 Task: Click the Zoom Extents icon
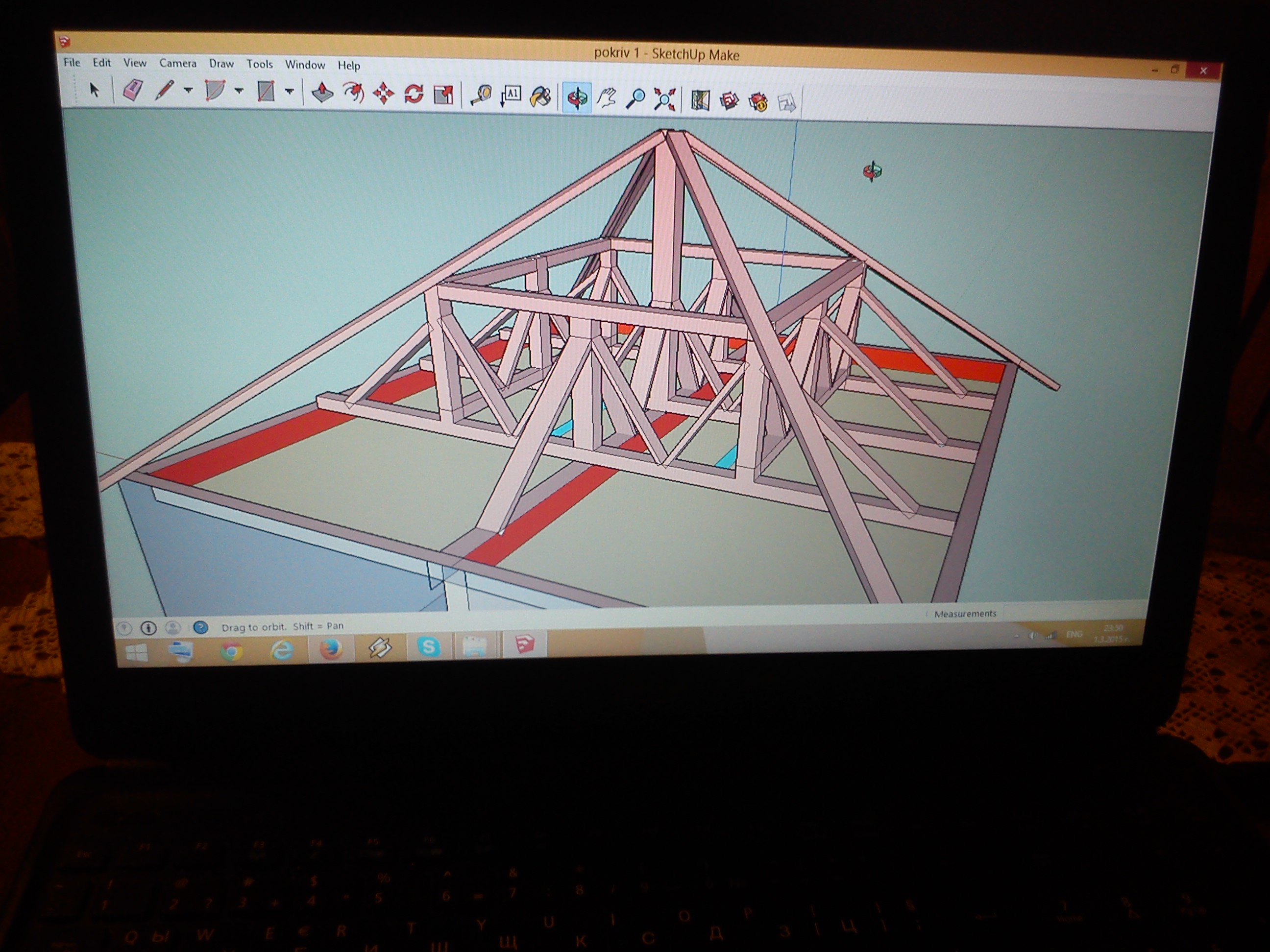coord(664,100)
